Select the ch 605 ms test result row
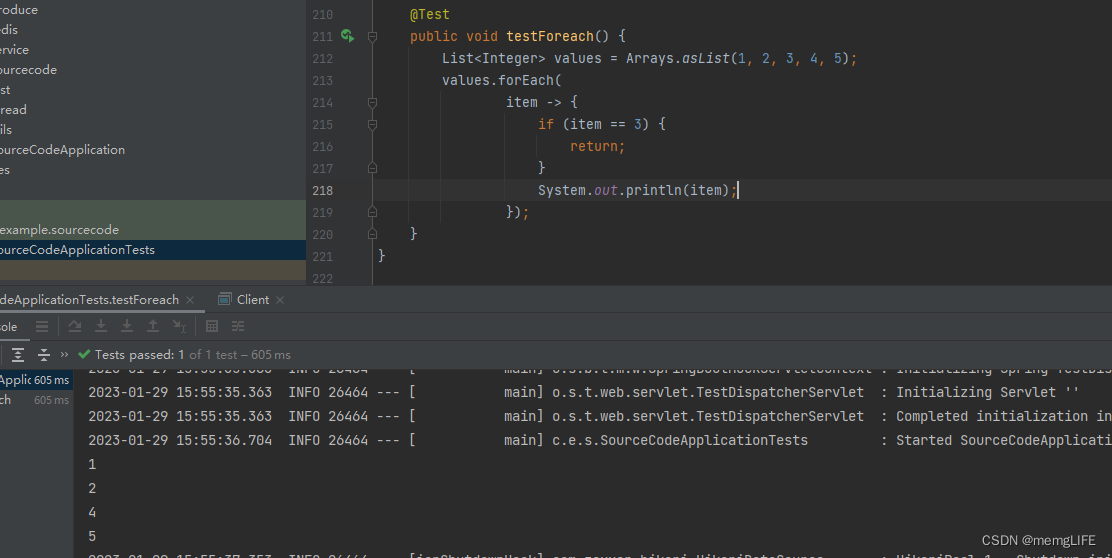Viewport: 1112px width, 558px height. click(36, 400)
